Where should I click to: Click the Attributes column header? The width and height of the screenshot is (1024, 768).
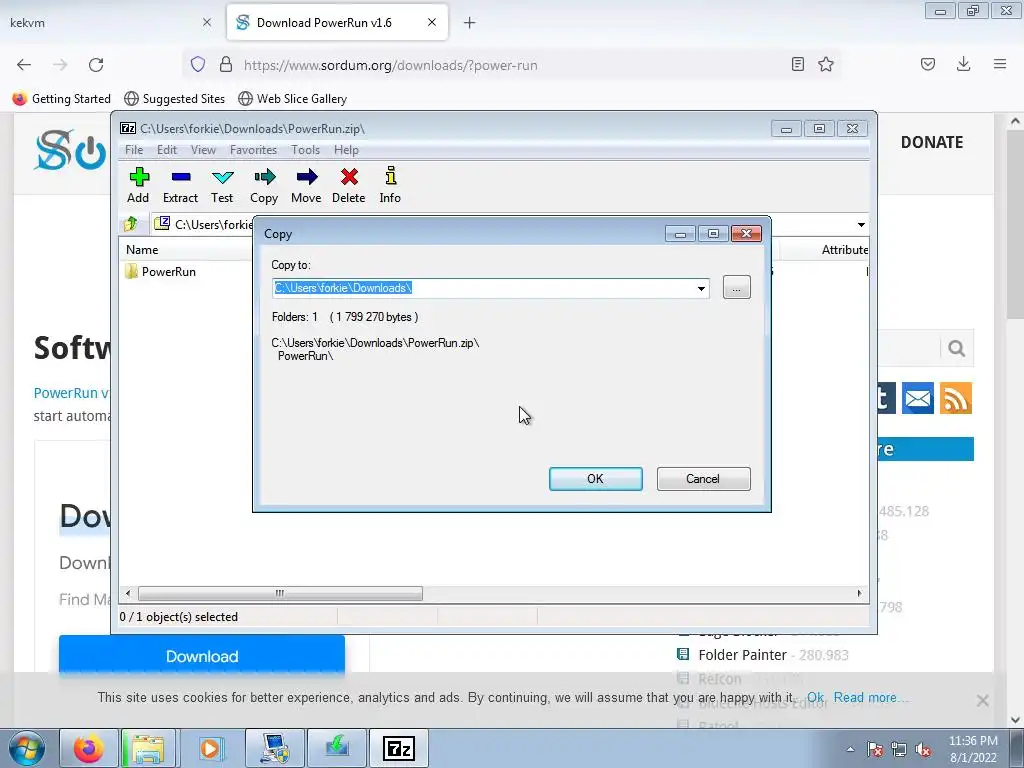(844, 249)
